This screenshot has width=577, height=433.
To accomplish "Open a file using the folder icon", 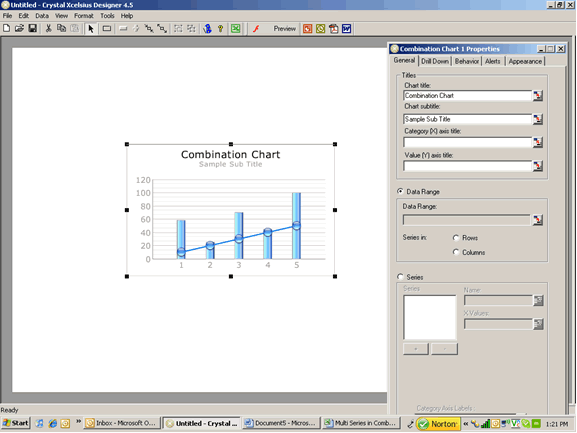I will [x=19, y=28].
